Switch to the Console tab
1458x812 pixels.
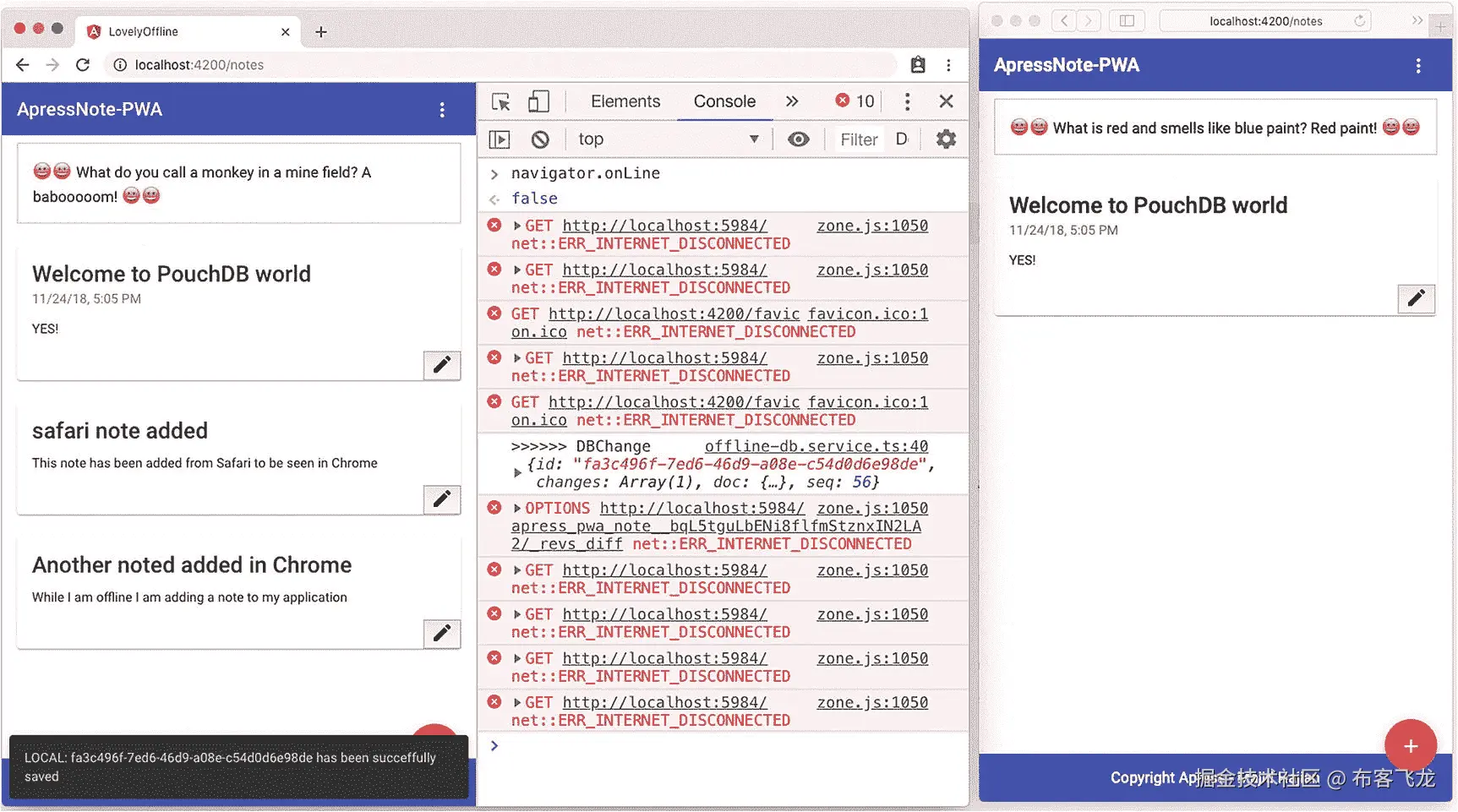coord(724,101)
